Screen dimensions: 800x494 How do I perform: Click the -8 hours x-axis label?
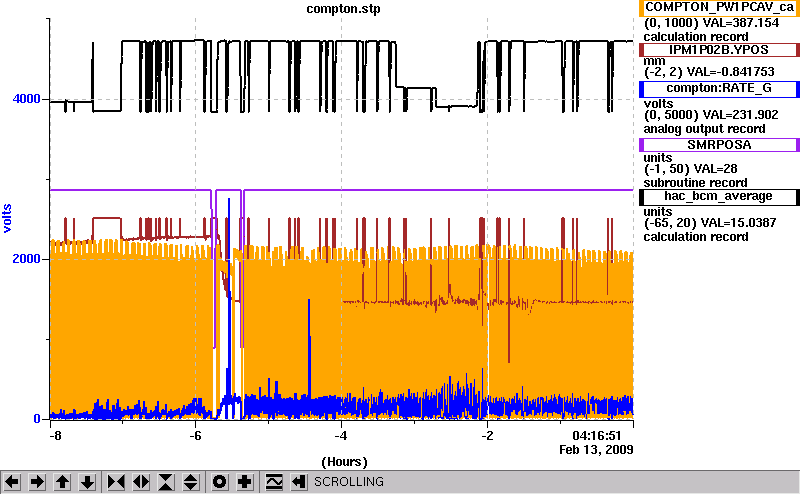point(55,436)
